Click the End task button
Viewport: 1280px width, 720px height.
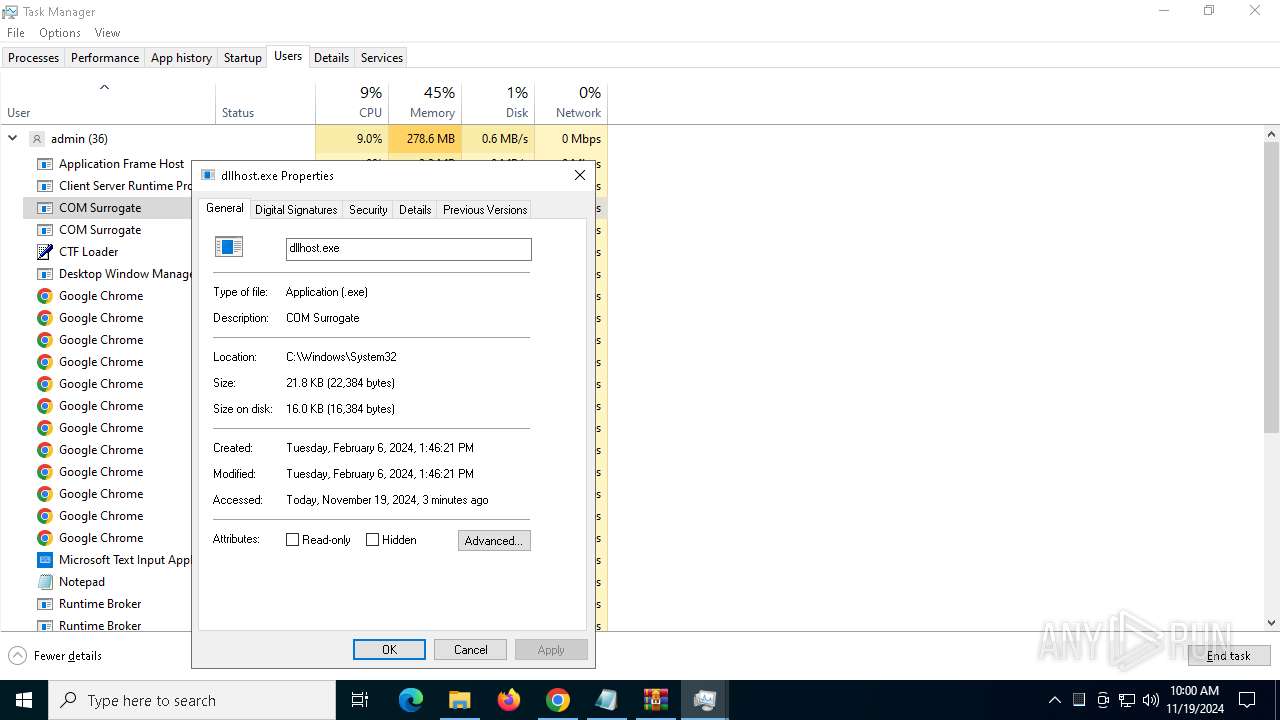[x=1228, y=656]
